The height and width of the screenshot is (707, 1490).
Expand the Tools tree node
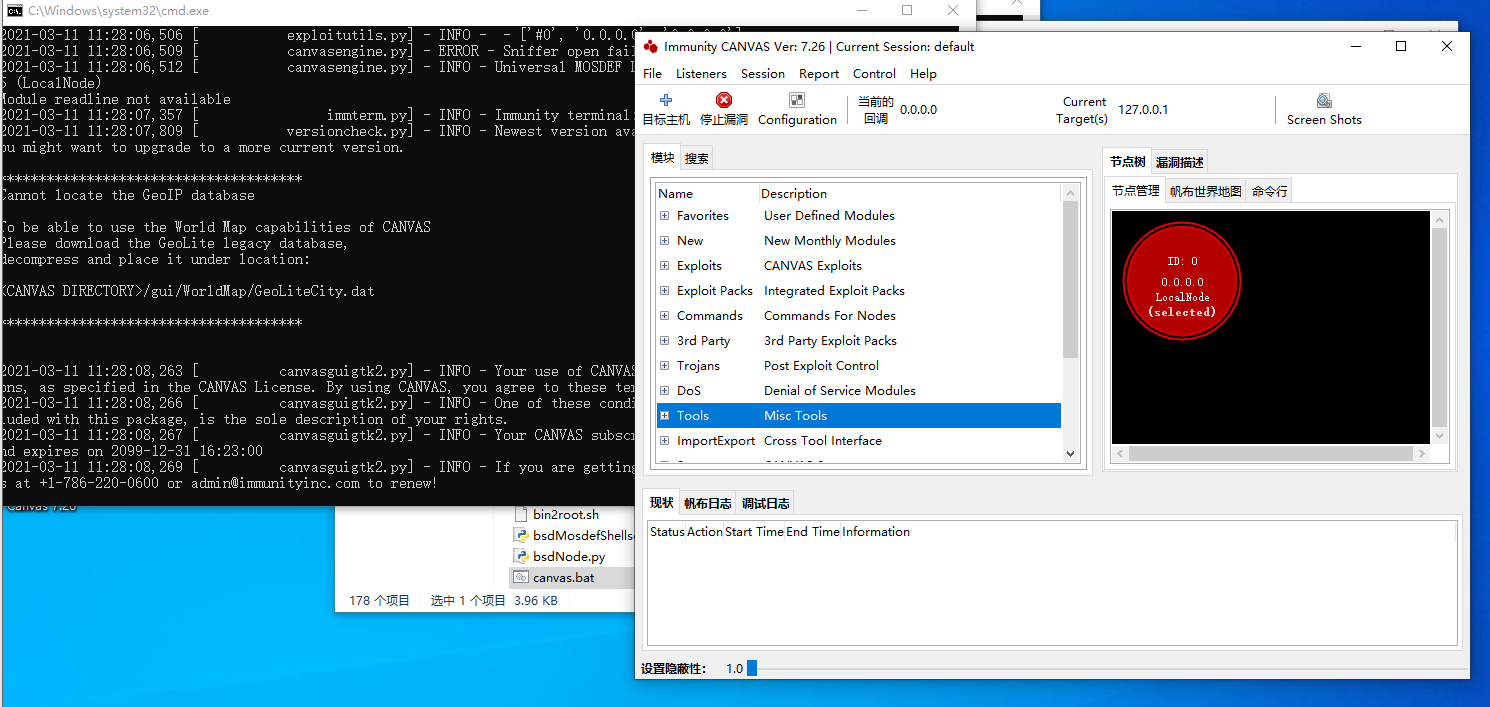(x=664, y=415)
